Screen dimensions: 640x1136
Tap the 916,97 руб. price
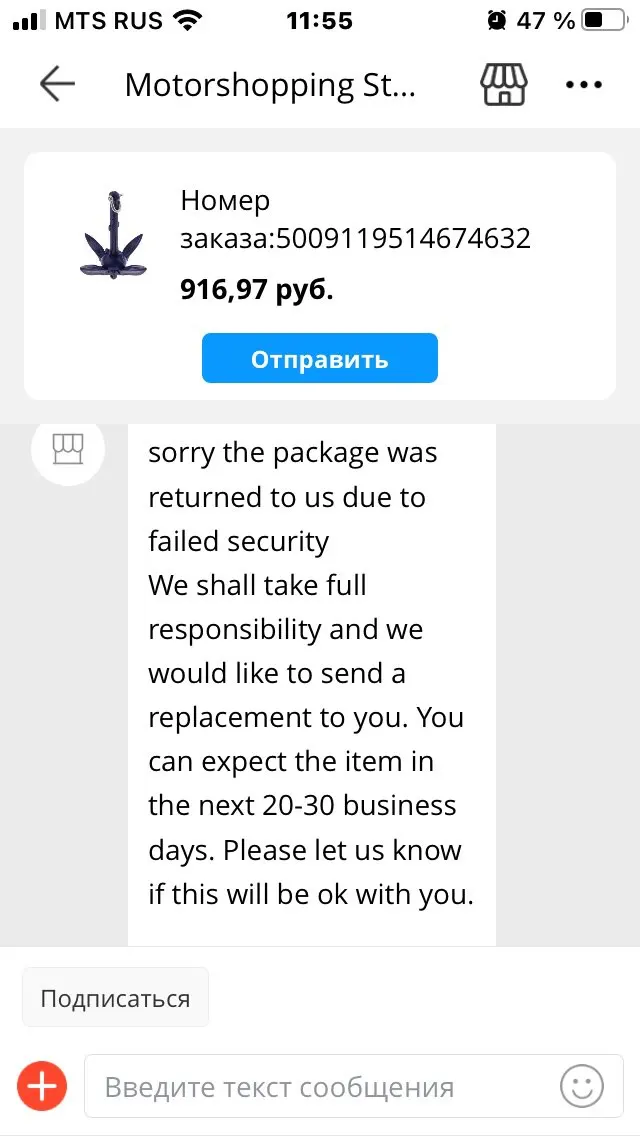[257, 290]
